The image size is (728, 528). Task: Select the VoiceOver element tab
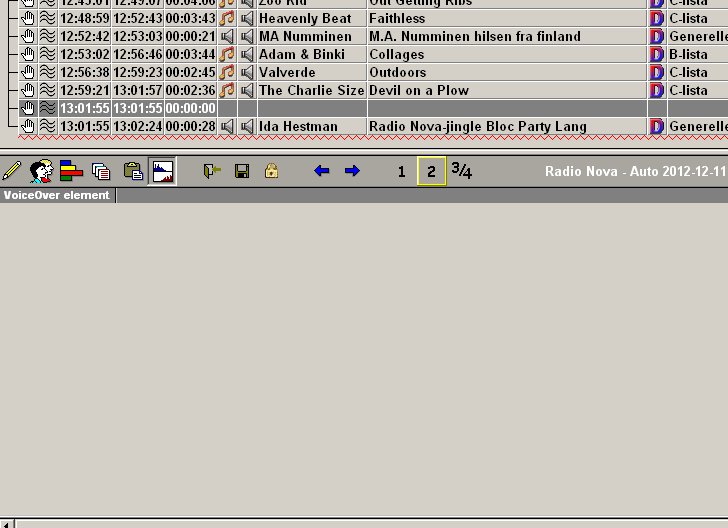point(57,195)
